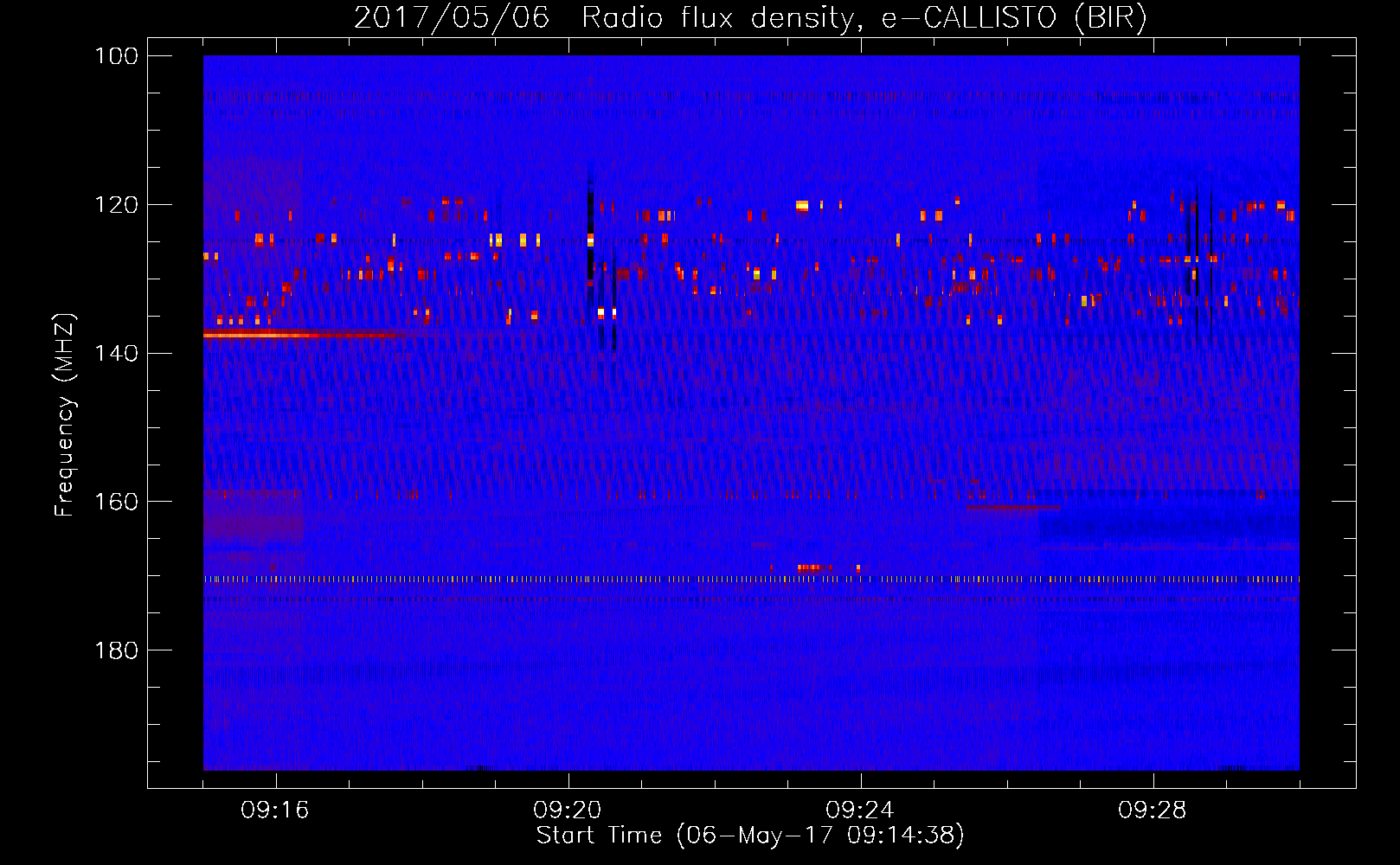1400x865 pixels.
Task: Click the 120 frequency tick label
Action: (x=115, y=205)
